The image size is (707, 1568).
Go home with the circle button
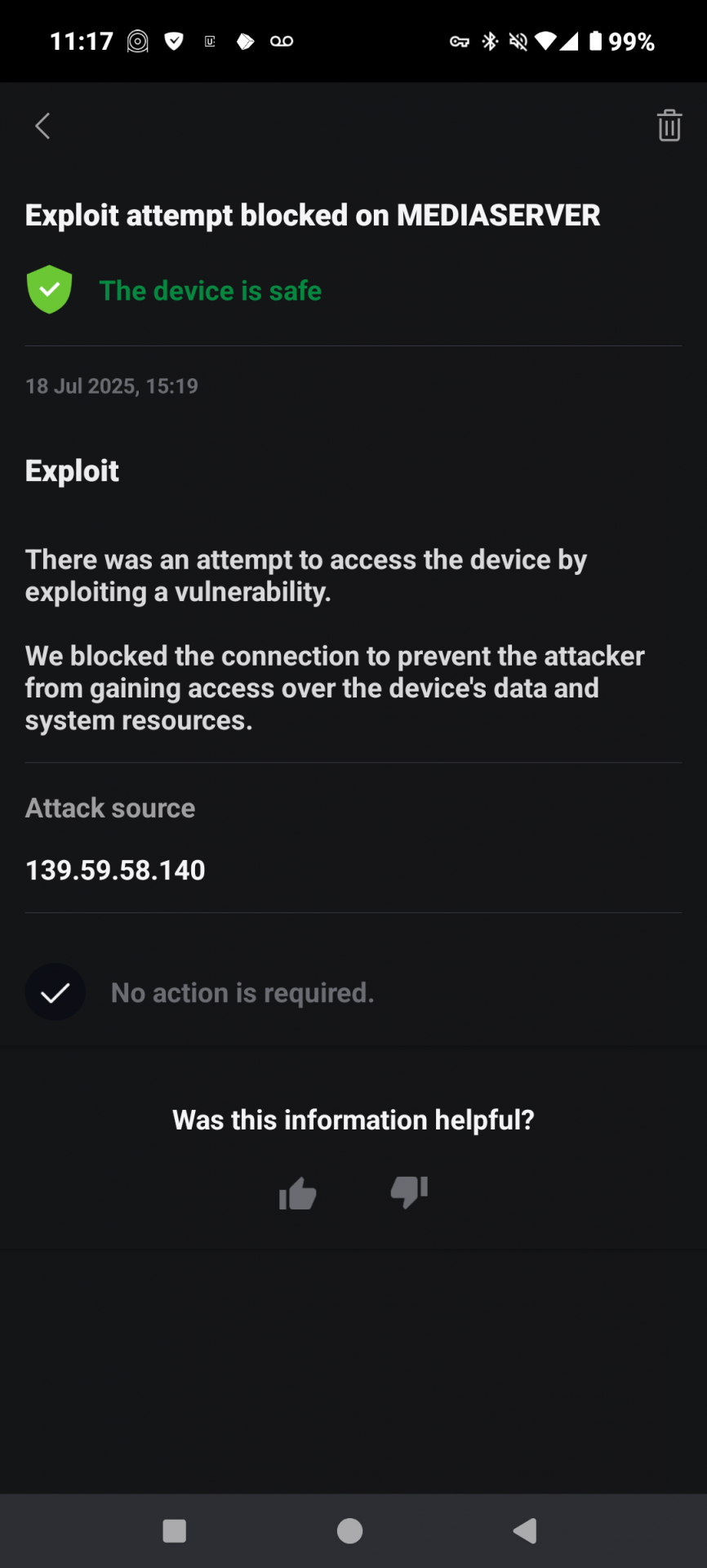coord(349,1530)
